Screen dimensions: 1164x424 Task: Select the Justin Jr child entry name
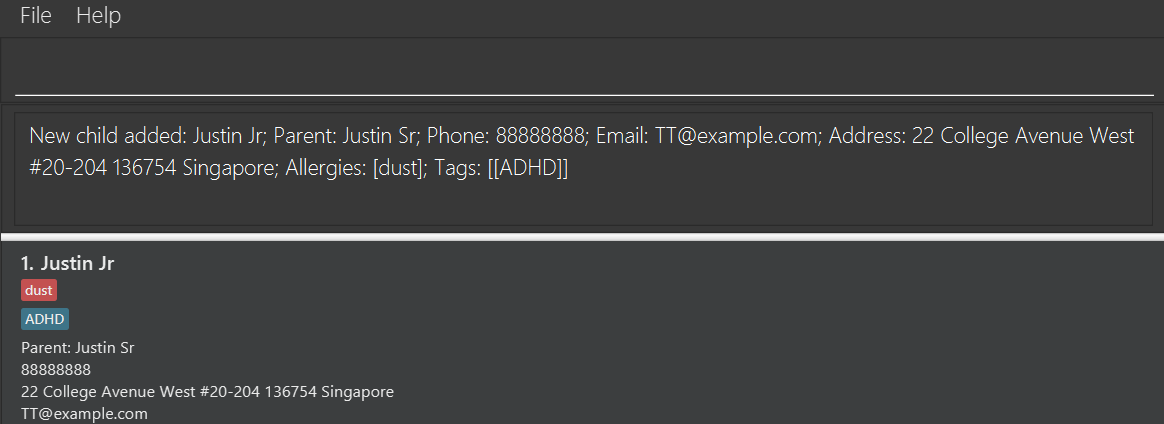[x=68, y=264]
